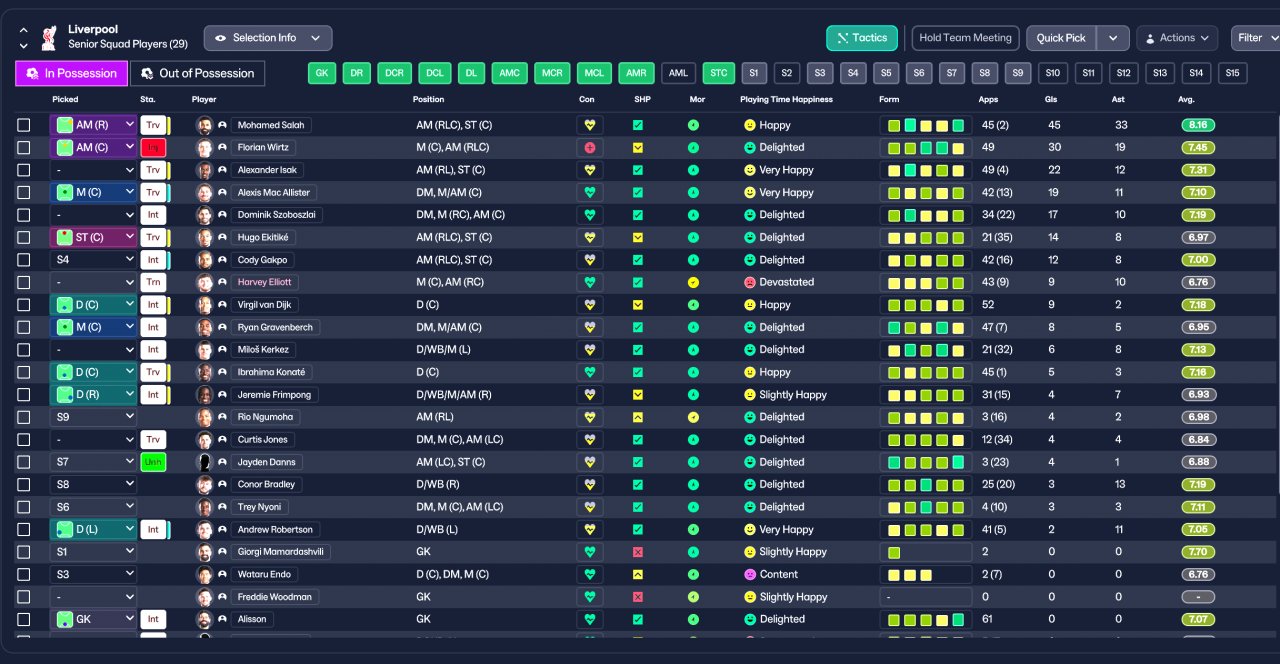Check the box in Curtis Jones' row
1280x664 pixels.
tap(24, 439)
